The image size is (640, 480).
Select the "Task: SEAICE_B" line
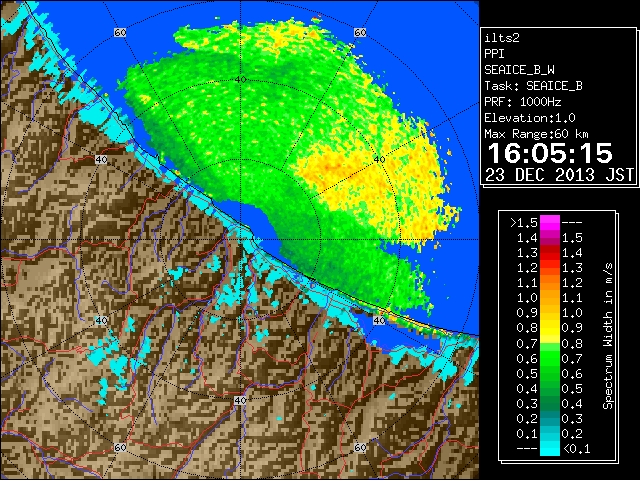[533, 86]
